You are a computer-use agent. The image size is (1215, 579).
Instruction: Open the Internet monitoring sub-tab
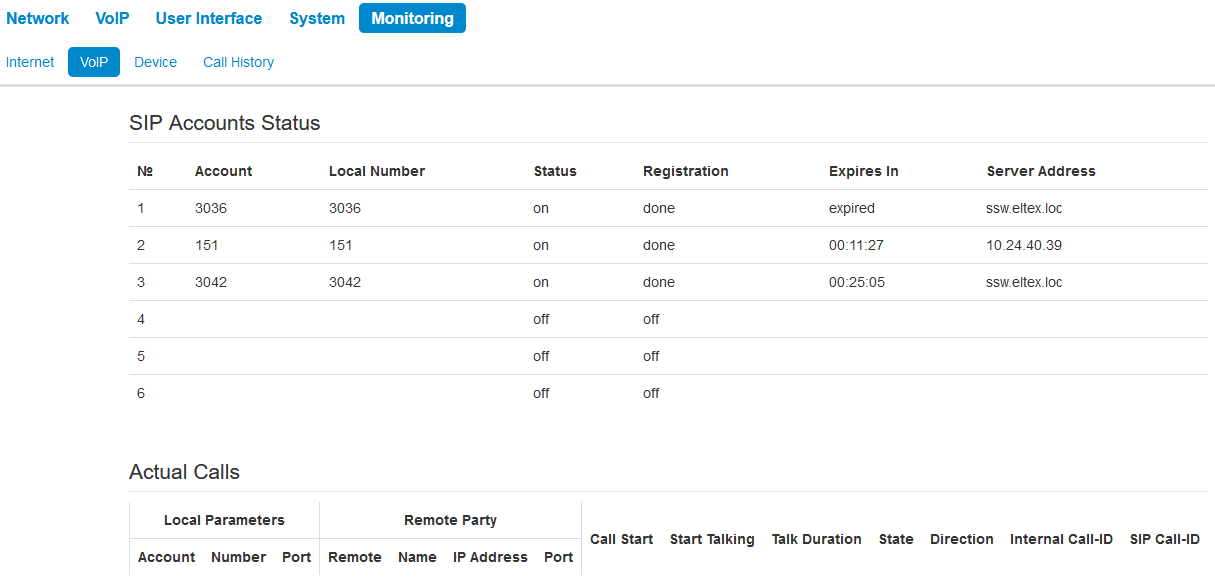point(30,62)
